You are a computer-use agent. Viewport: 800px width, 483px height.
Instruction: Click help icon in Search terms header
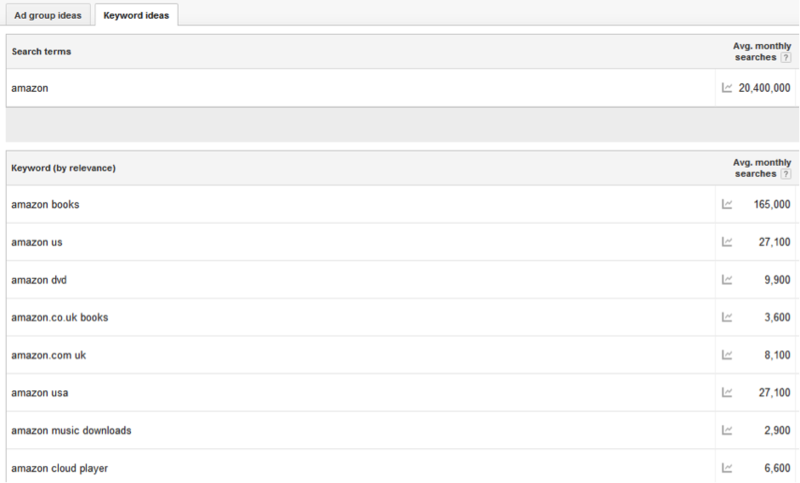tap(786, 58)
